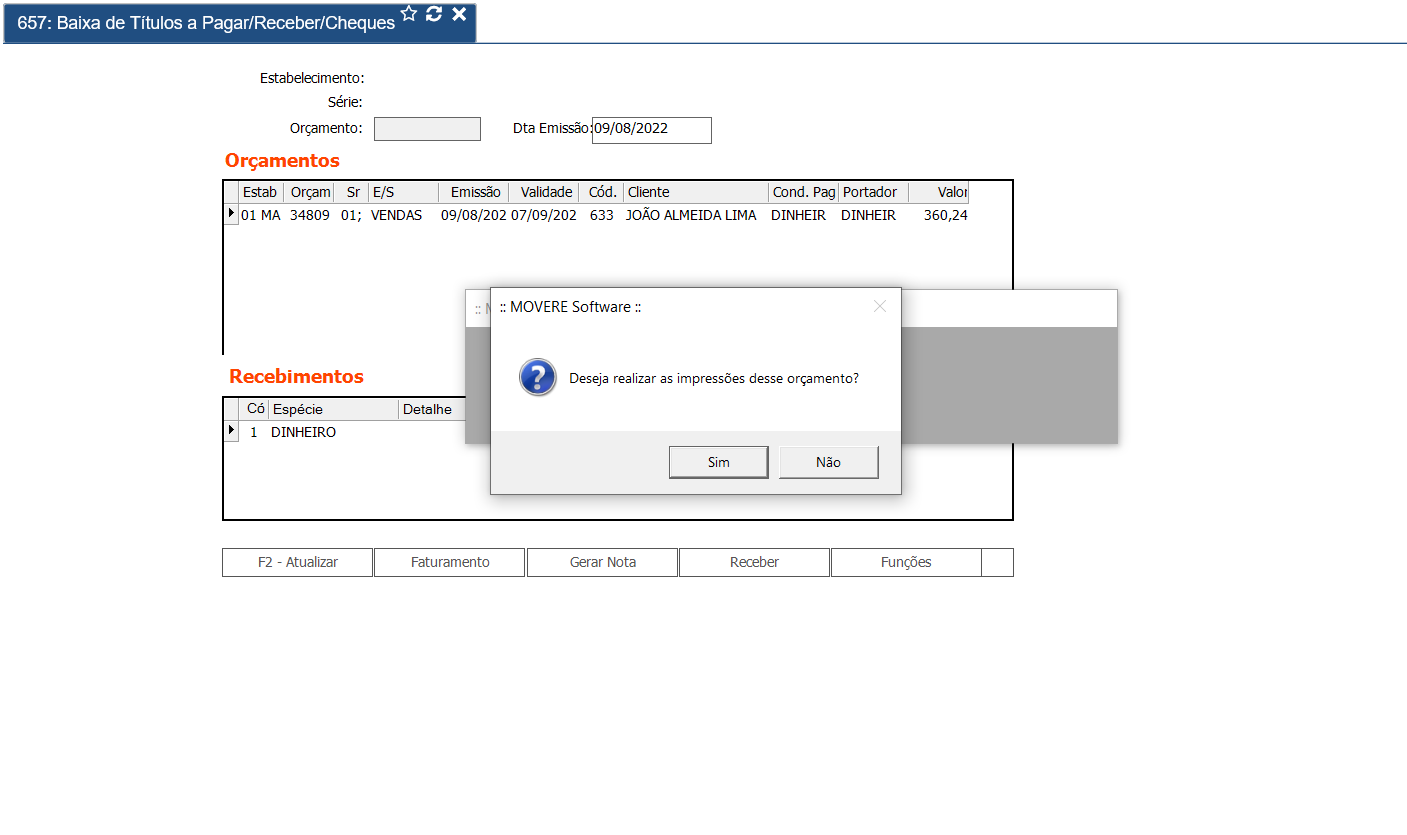Viewport: 1407px width, 835px height.
Task: Click the small blank button after Funções
Action: click(997, 562)
